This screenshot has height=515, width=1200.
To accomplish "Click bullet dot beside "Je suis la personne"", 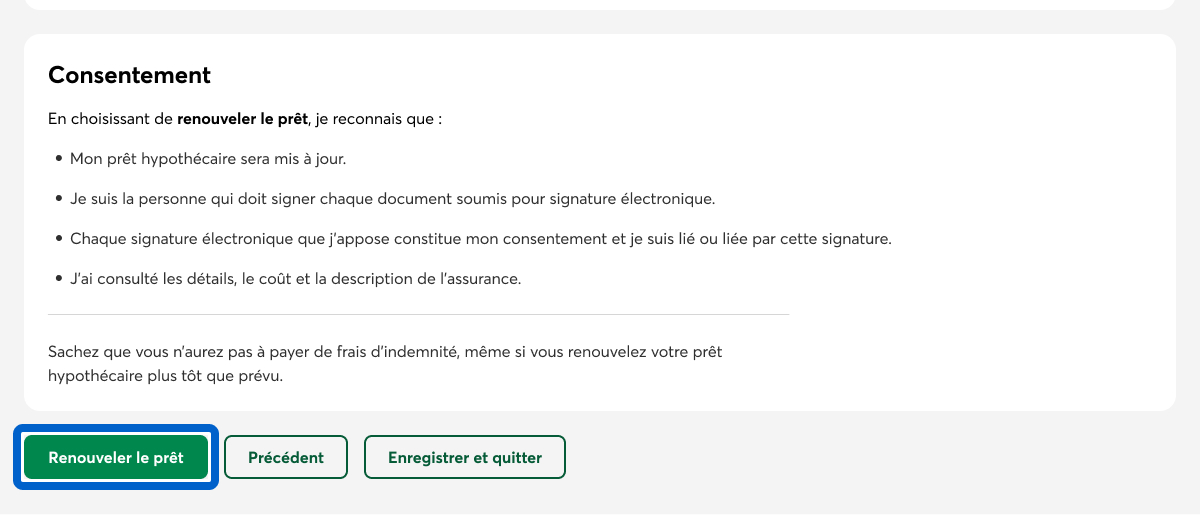I will pyautogui.click(x=59, y=199).
